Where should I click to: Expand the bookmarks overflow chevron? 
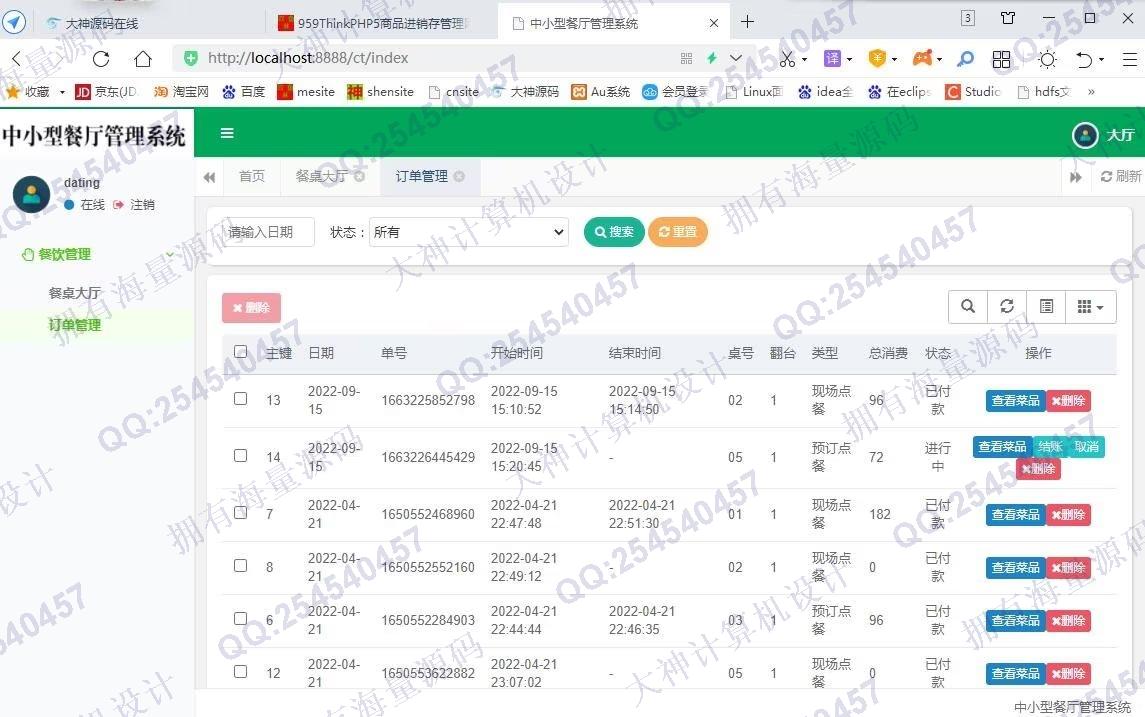(1091, 92)
